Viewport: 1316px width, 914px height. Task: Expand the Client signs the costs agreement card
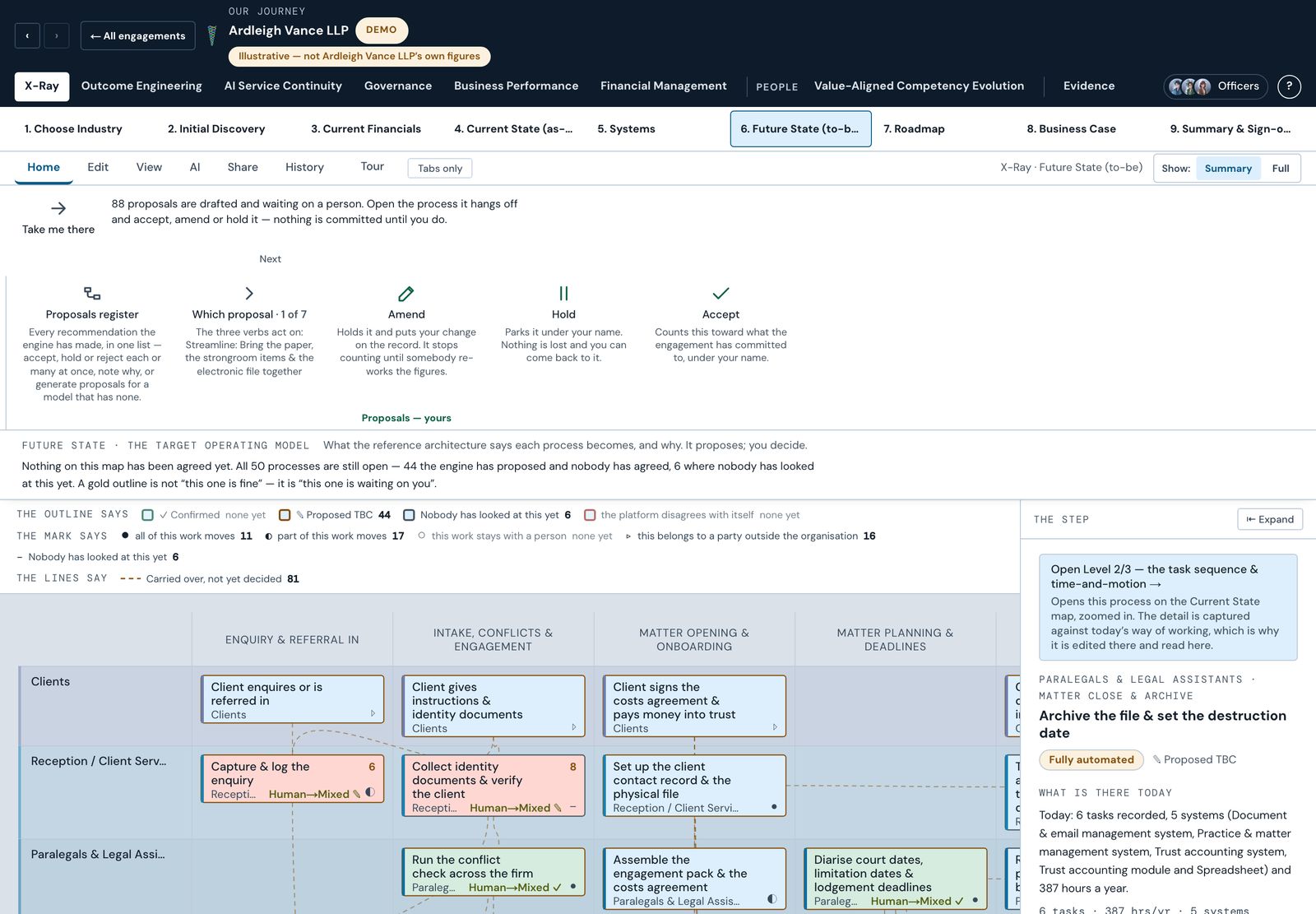click(x=775, y=727)
